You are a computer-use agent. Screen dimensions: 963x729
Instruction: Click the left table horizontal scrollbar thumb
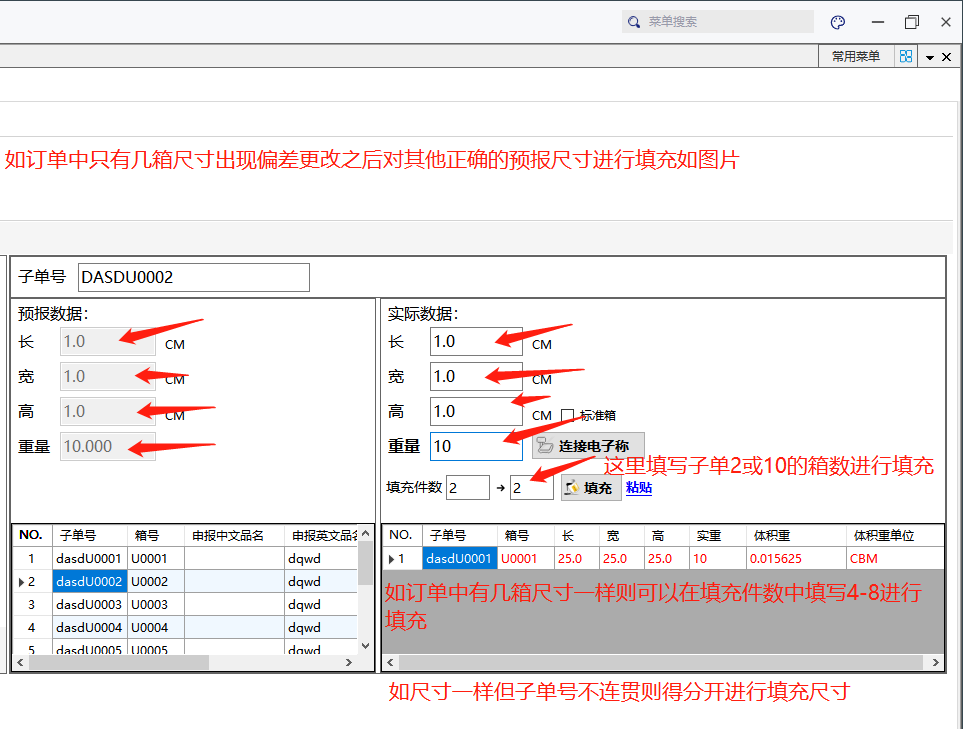pos(119,662)
